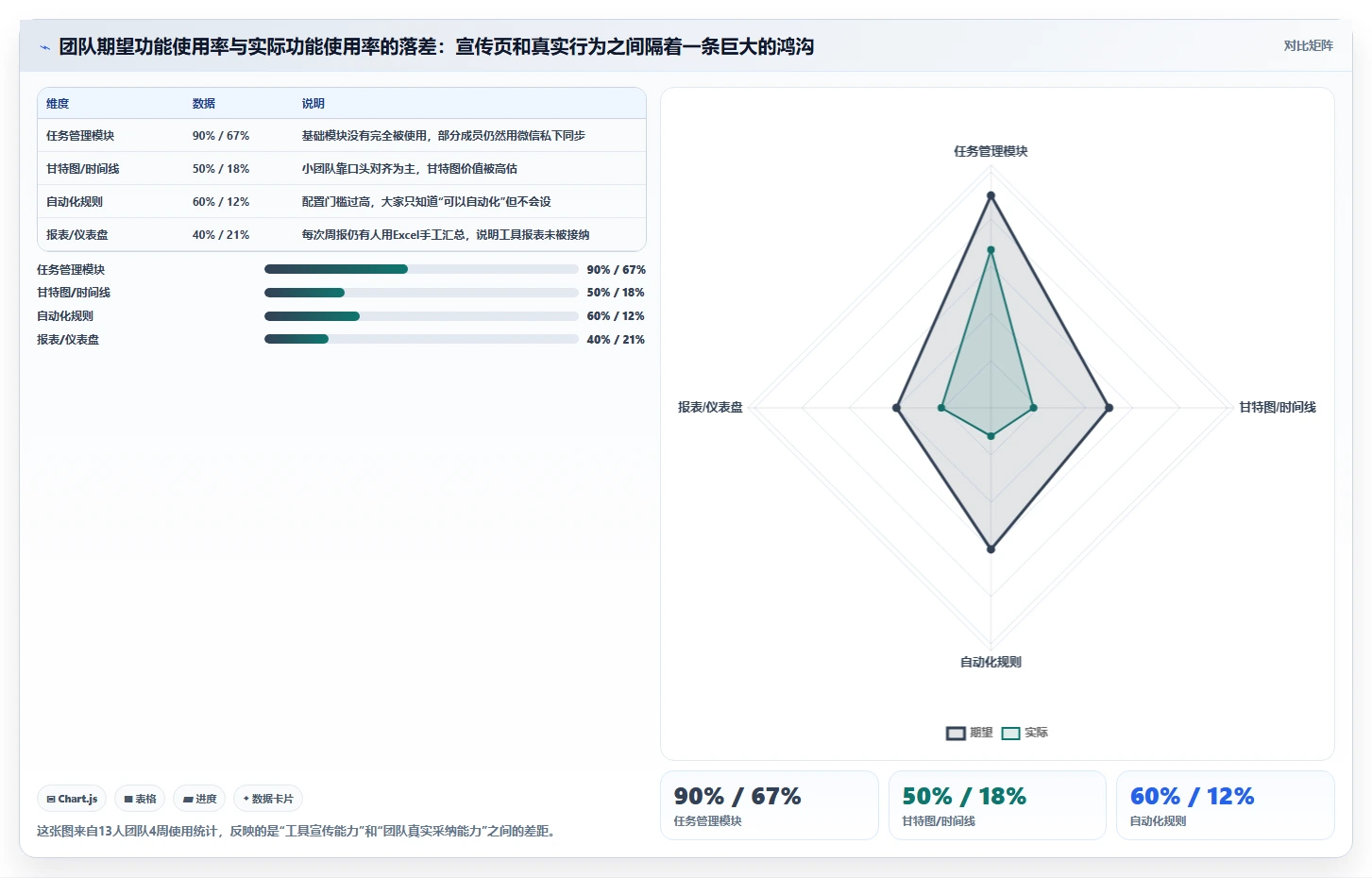Click the 期望 data point on the 任务管理模块 axis

click(x=991, y=195)
